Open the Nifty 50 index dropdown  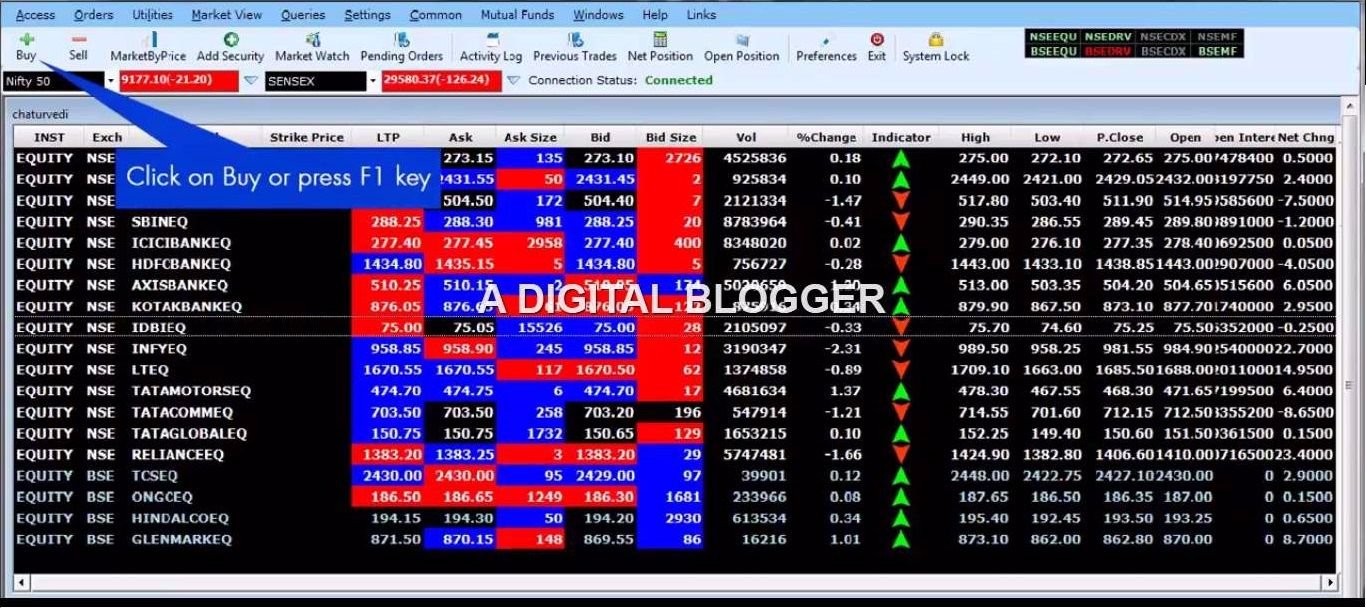tap(110, 81)
